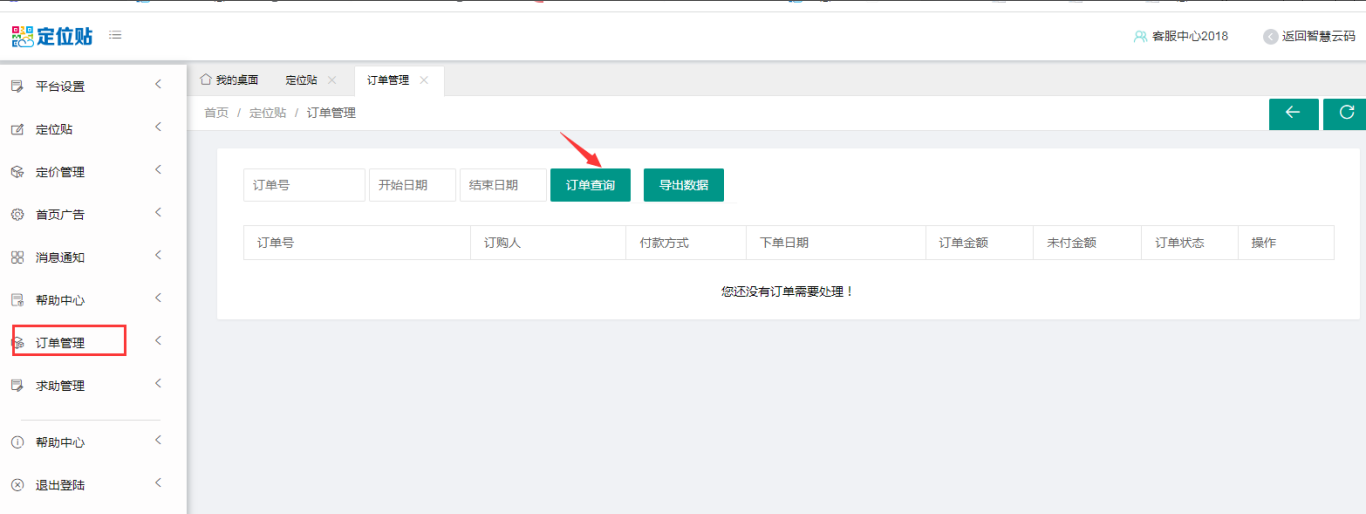
Task: Click the 消息通知 grid icon
Action: (17, 258)
